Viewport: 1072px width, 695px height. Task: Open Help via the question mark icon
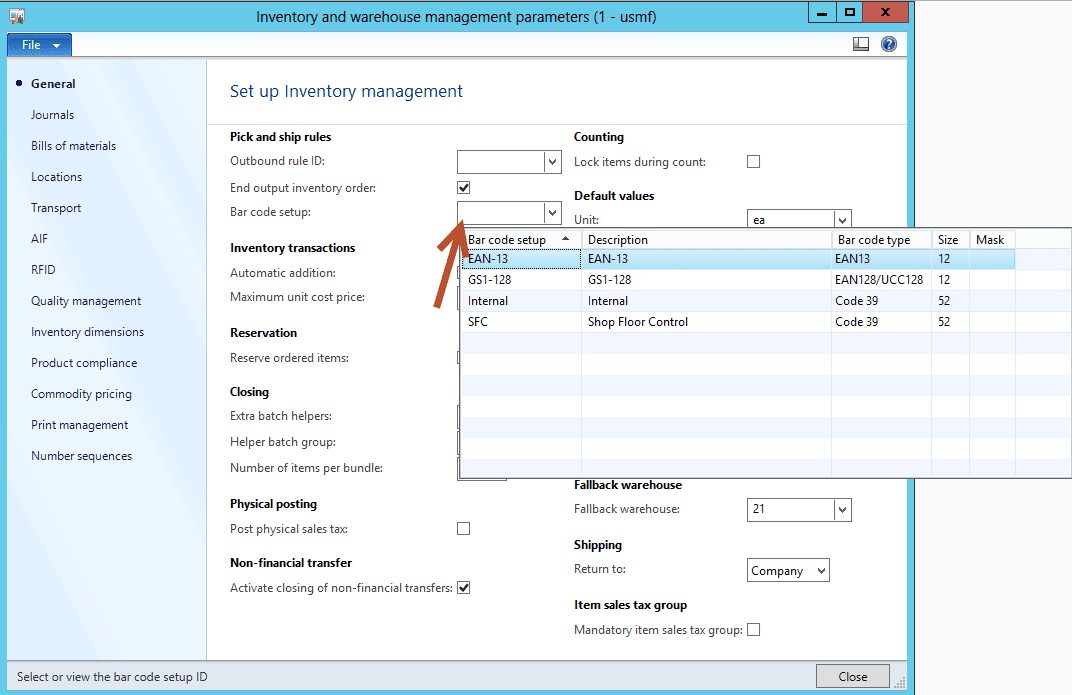click(888, 44)
